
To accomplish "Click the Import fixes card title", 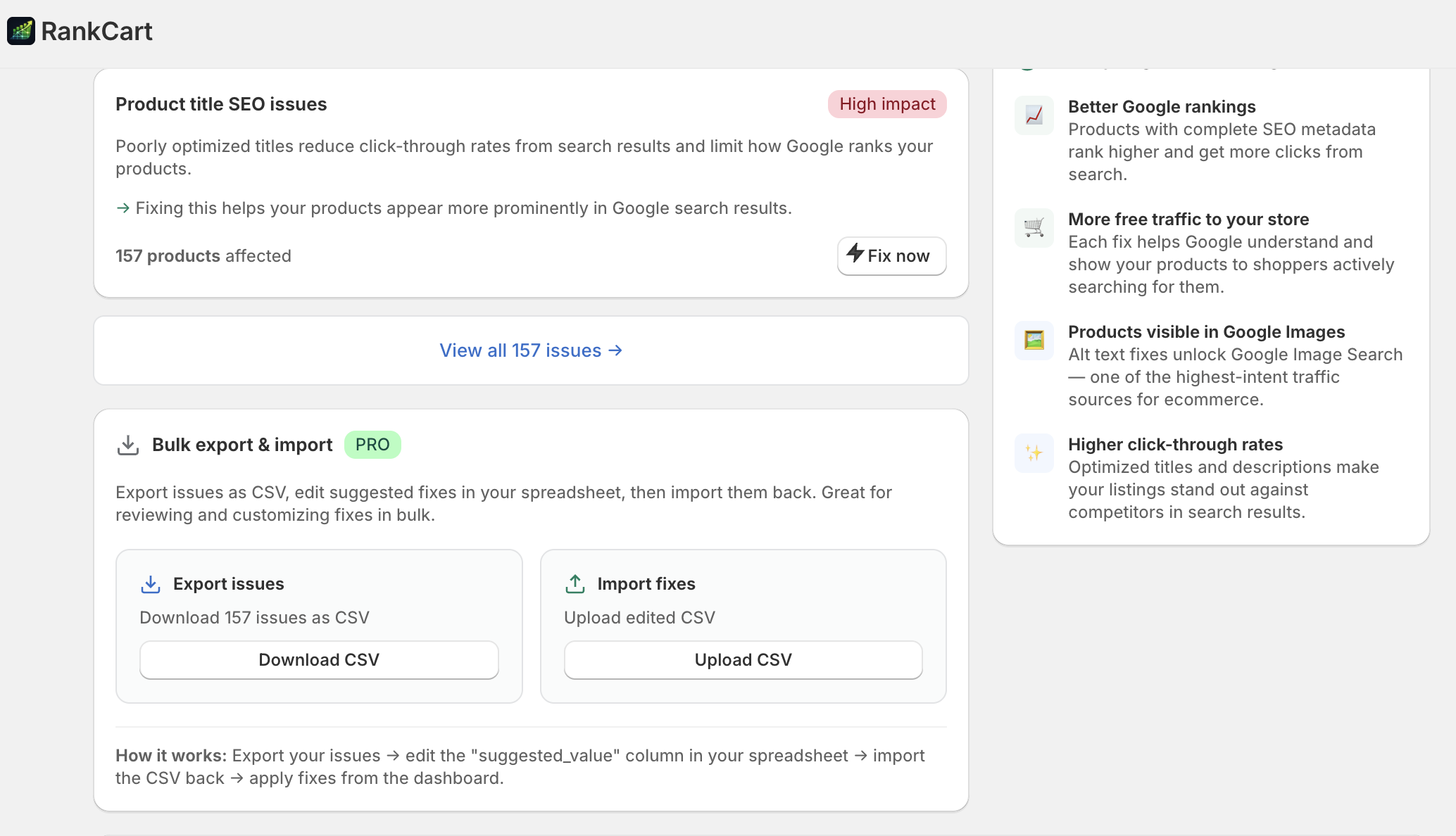I will 646,584.
